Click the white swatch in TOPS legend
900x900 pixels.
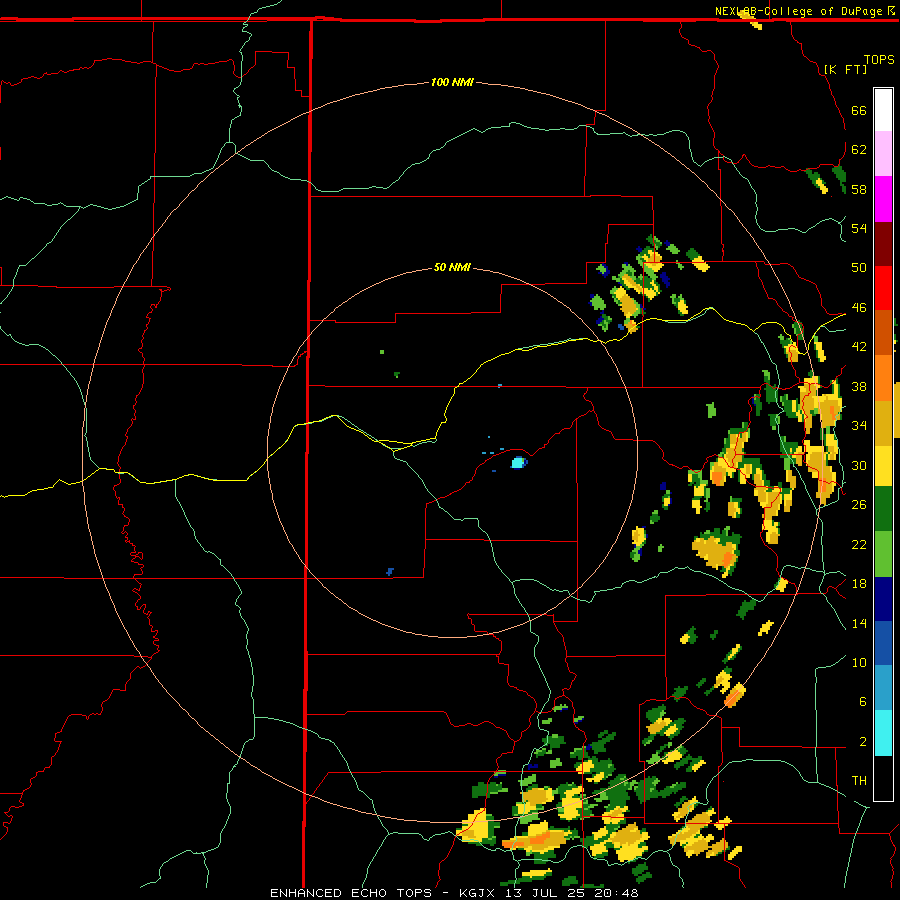click(x=883, y=110)
